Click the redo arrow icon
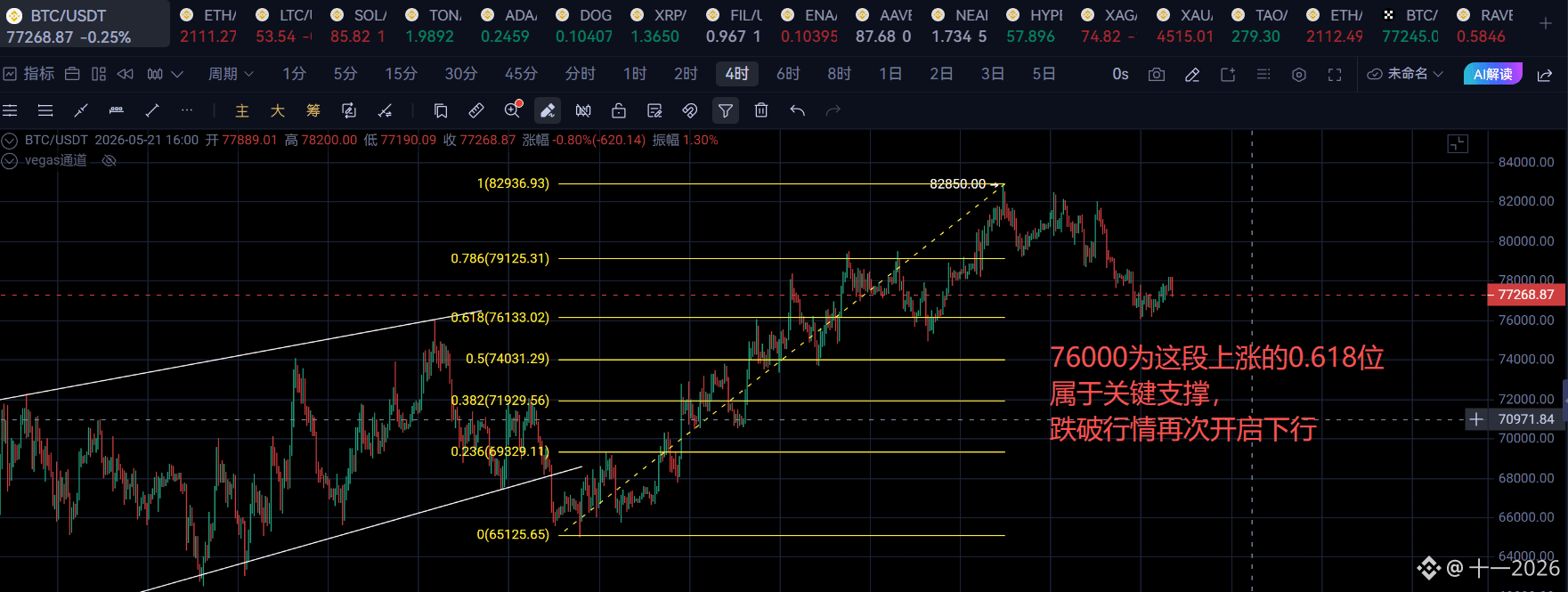Viewport: 1568px width, 592px height. point(833,110)
